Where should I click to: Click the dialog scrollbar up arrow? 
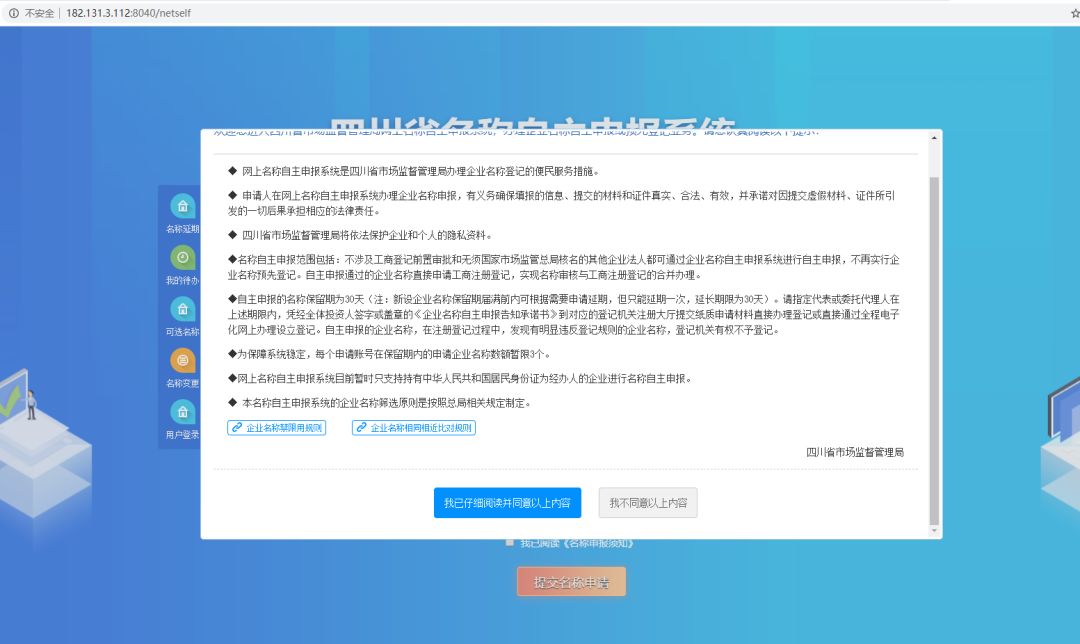click(x=934, y=138)
